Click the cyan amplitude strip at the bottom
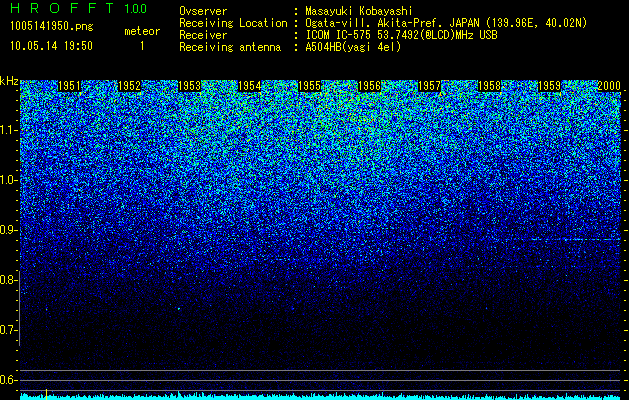This screenshot has width=629, height=400. click(x=320, y=397)
